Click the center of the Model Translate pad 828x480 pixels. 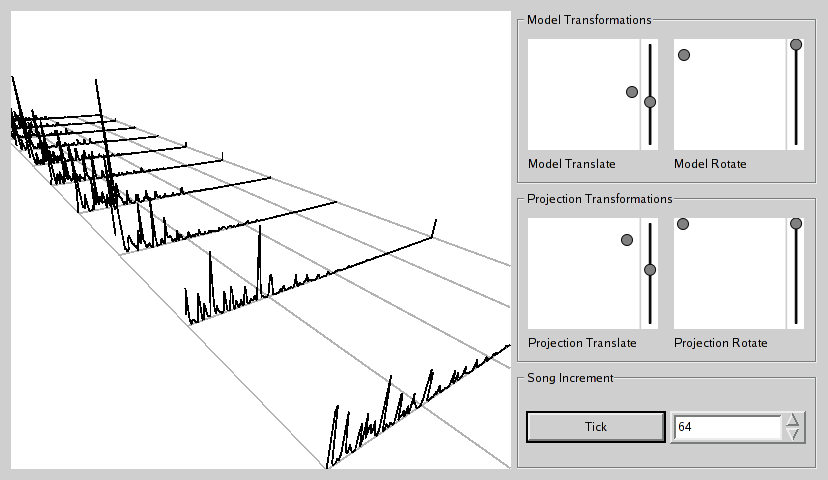[x=584, y=95]
